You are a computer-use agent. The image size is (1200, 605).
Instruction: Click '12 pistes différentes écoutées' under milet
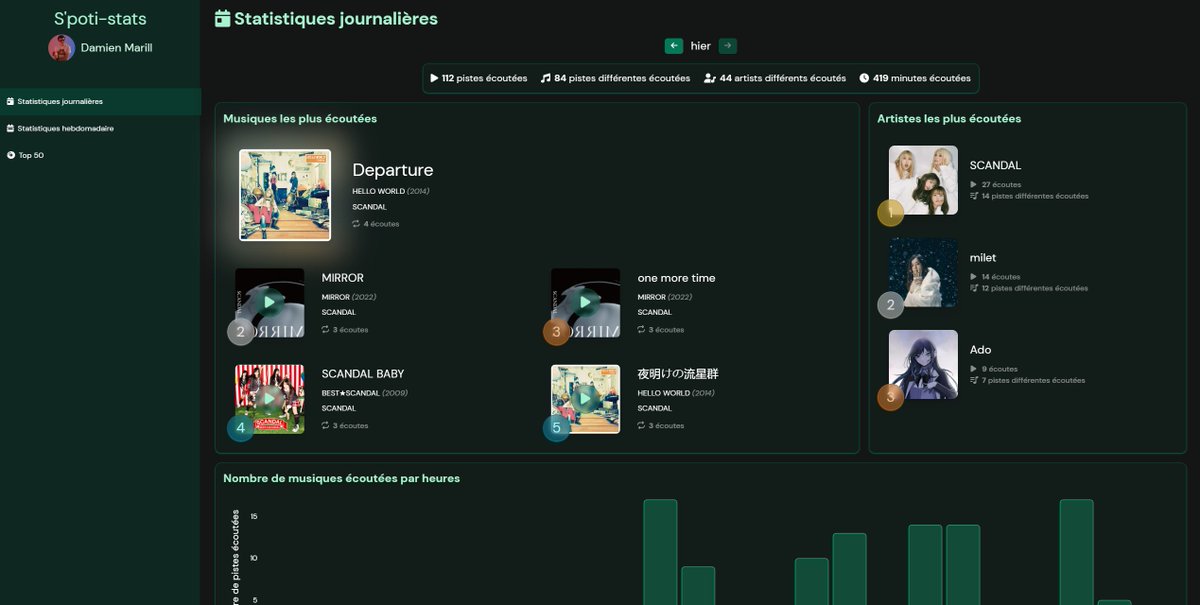[1034, 288]
